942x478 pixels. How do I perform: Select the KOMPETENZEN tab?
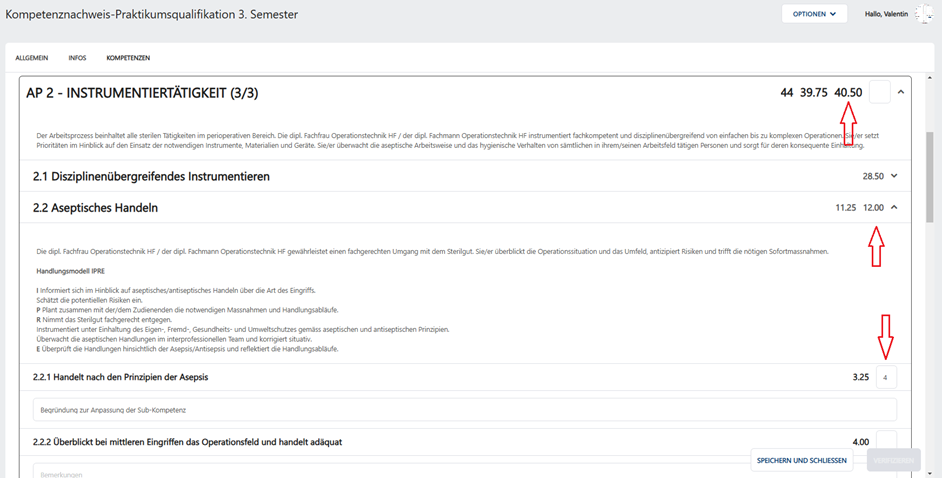[128, 58]
